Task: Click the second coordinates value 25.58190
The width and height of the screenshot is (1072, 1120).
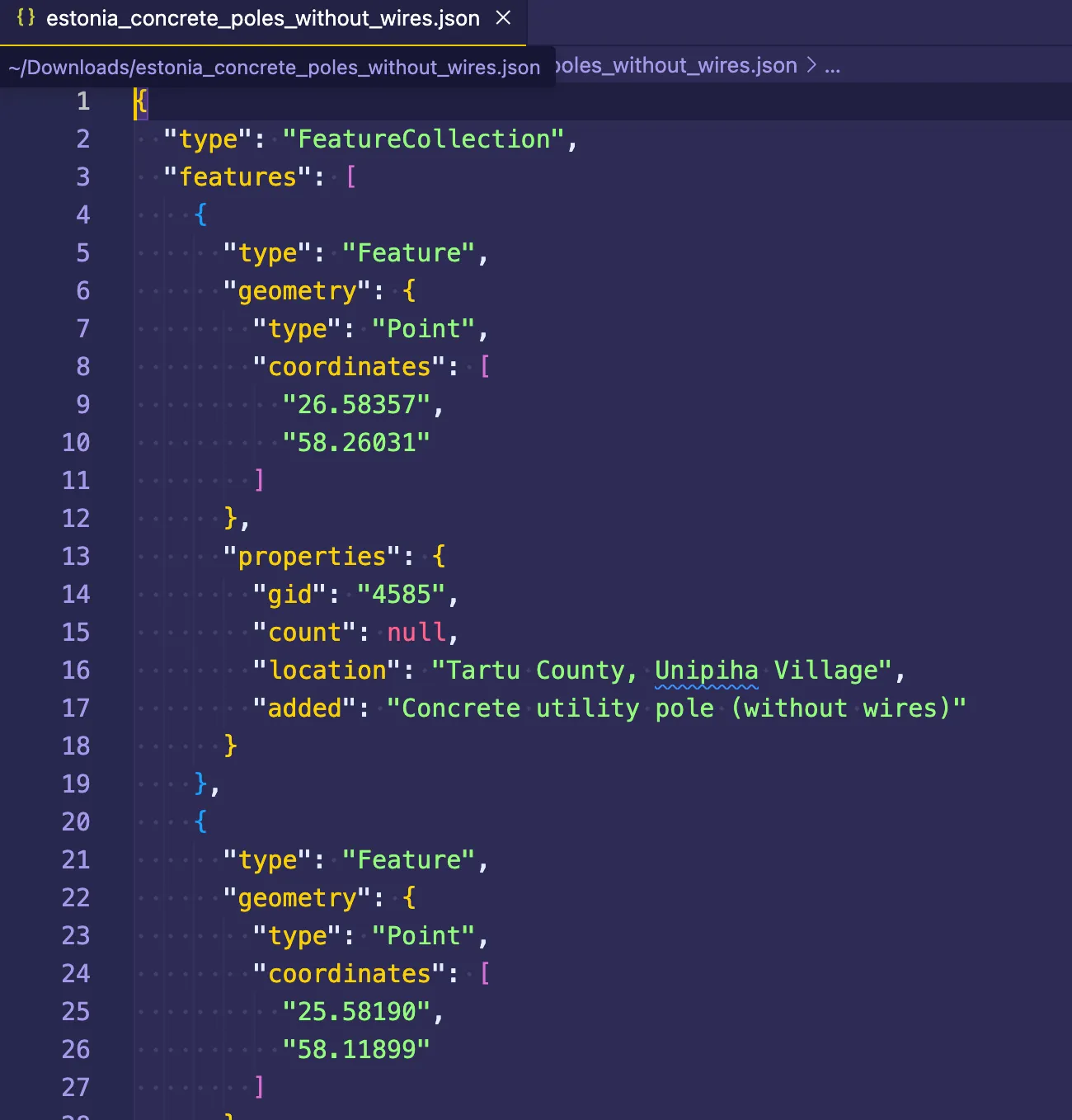Action: tap(363, 1011)
